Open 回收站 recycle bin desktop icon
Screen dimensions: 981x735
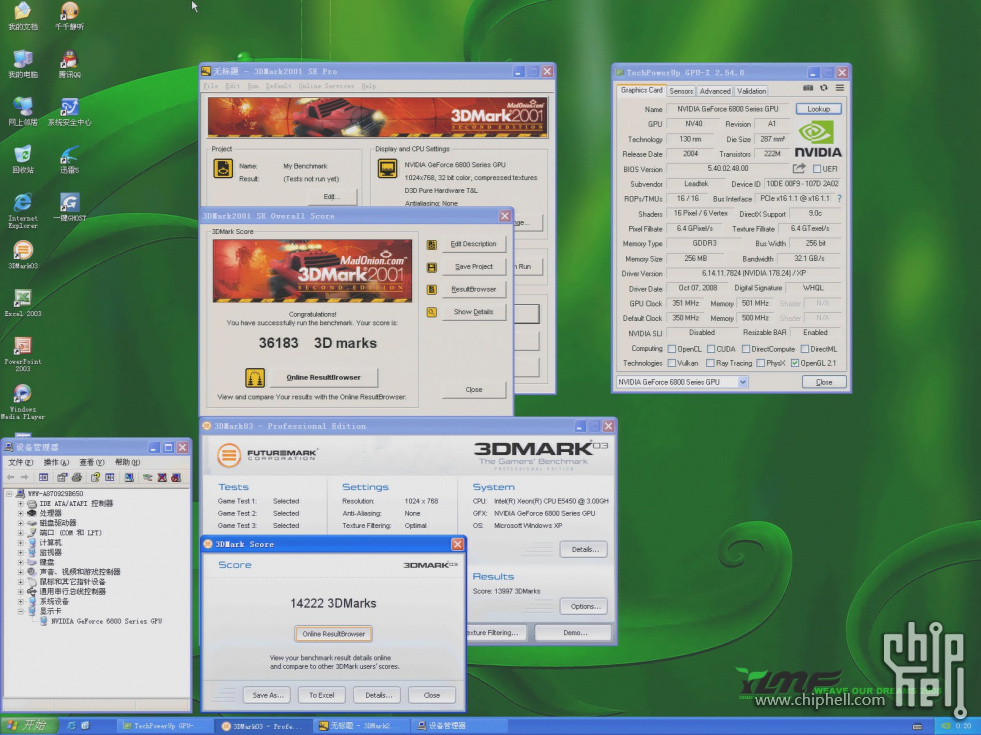coord(23,160)
